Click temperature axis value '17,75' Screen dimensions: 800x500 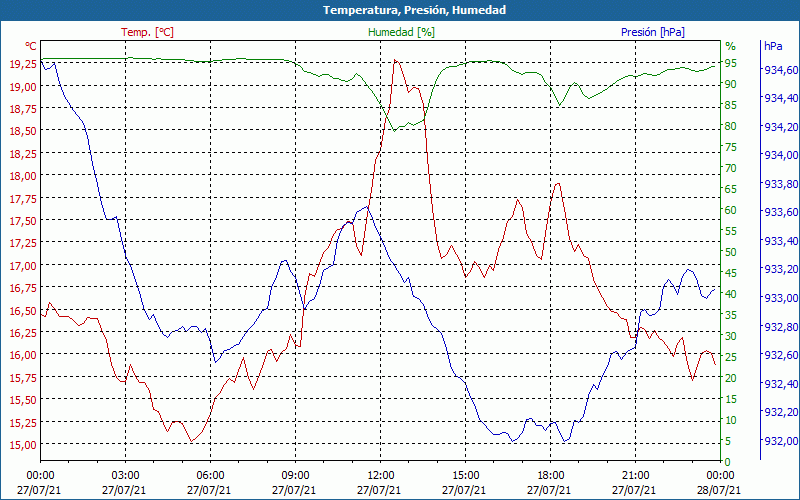coord(23,198)
